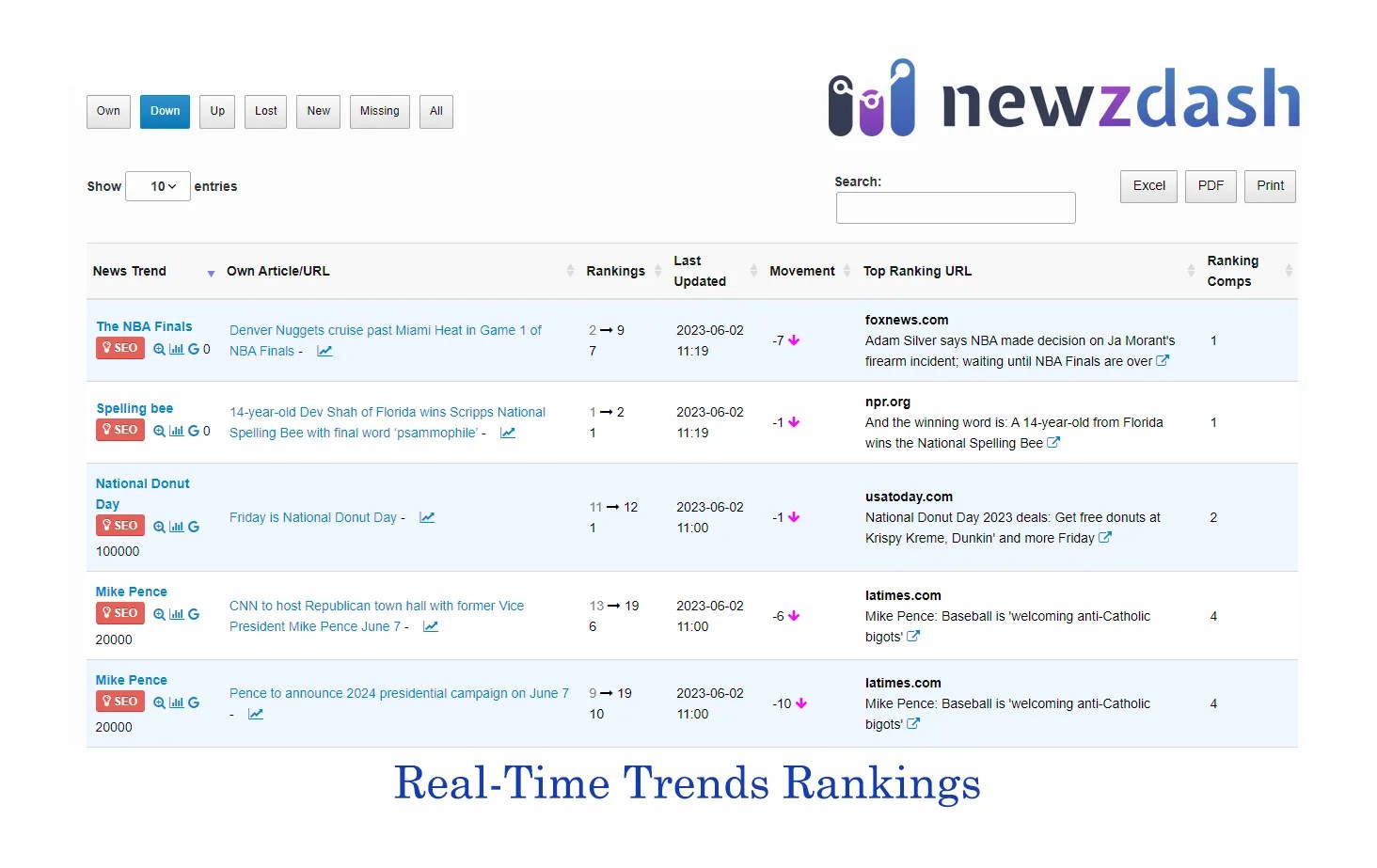Open trend line chart icon for Dev Shah article
This screenshot has width=1377, height=868.
[508, 433]
